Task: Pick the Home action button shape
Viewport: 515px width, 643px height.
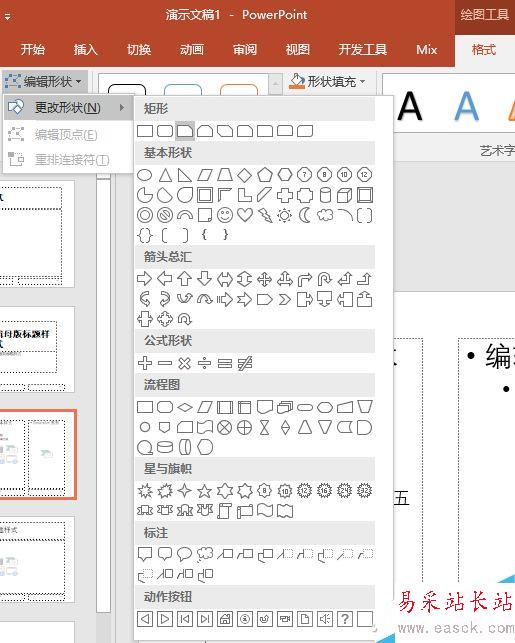Action: [225, 619]
